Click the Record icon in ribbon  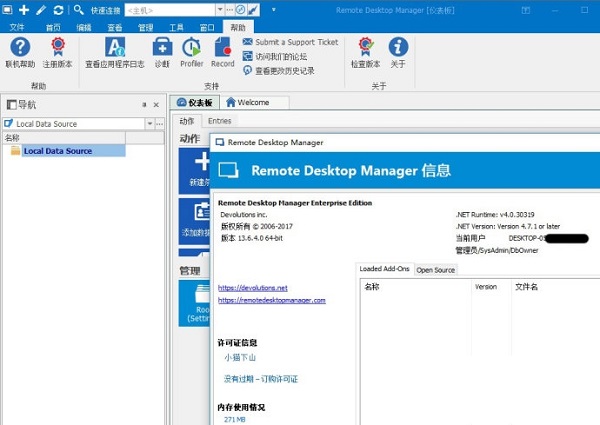pos(222,53)
